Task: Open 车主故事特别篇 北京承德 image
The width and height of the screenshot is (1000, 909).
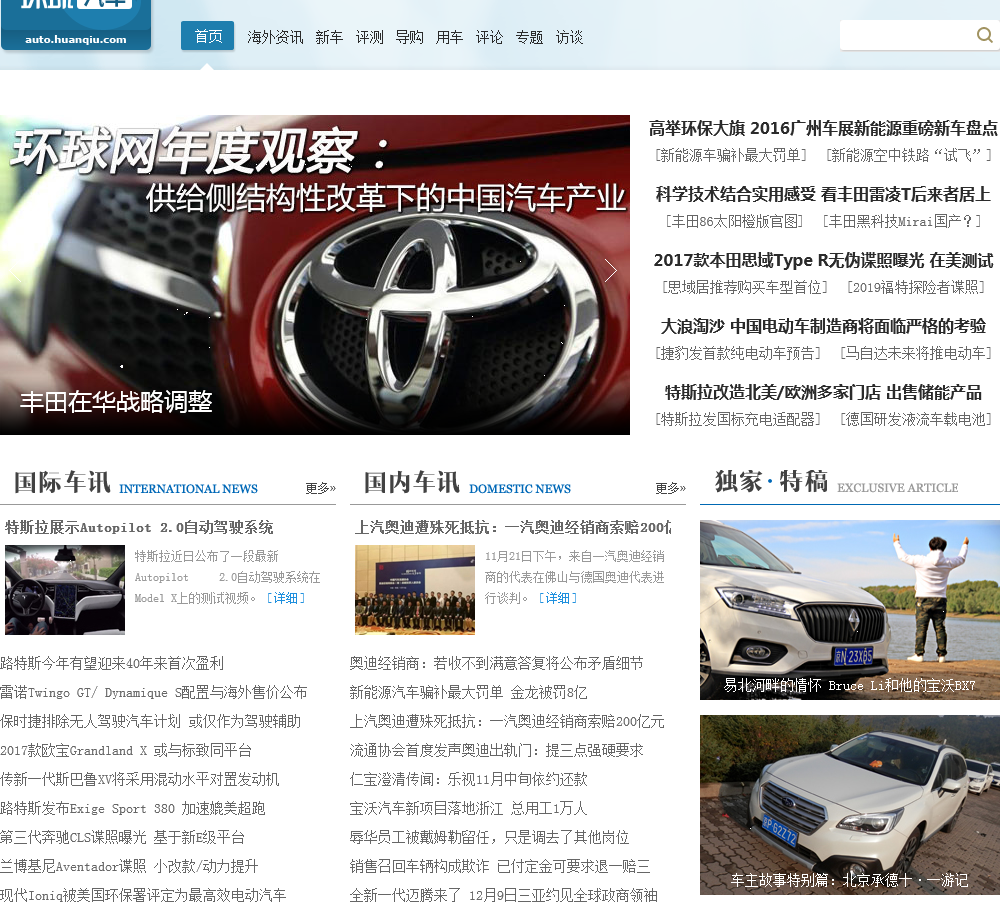Action: click(x=849, y=805)
